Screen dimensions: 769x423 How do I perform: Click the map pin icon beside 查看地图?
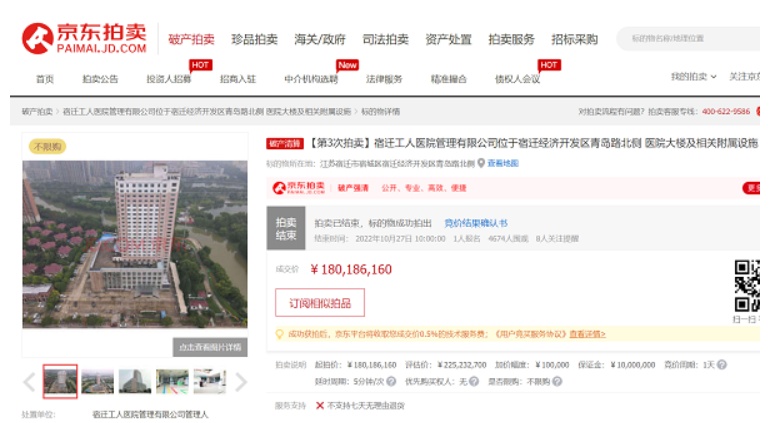point(480,162)
